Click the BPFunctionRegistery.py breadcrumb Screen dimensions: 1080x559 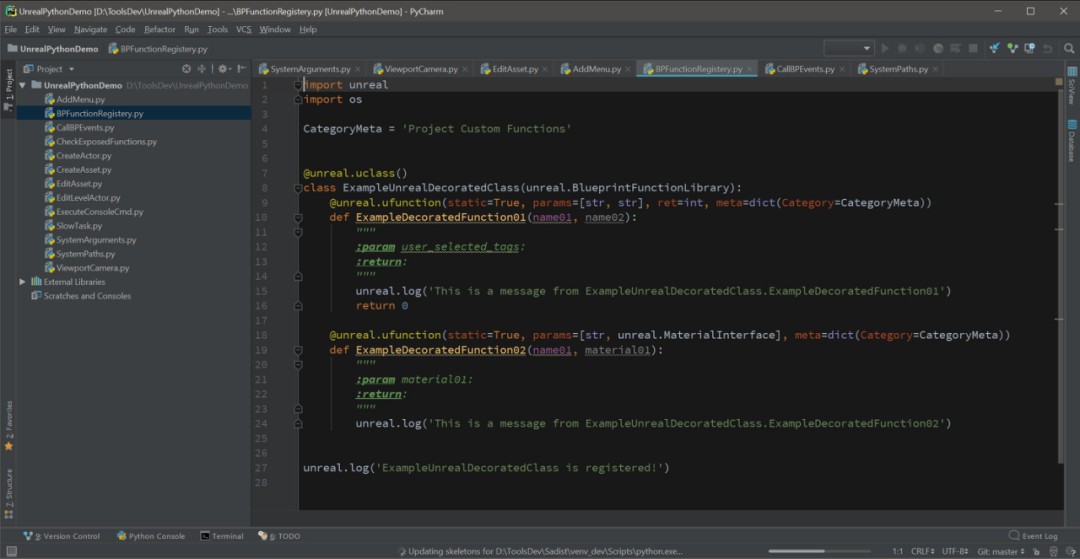[x=158, y=49]
